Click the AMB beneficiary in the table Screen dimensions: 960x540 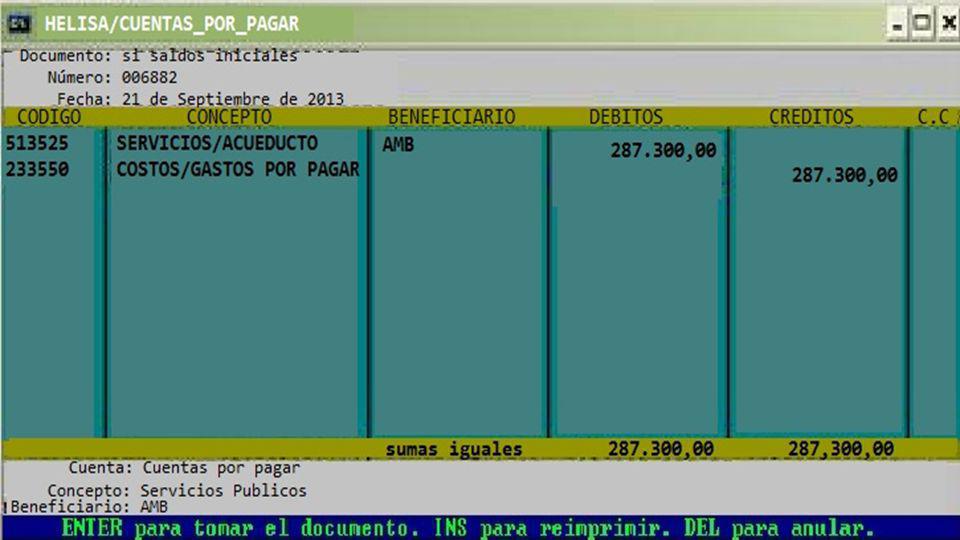[x=398, y=144]
